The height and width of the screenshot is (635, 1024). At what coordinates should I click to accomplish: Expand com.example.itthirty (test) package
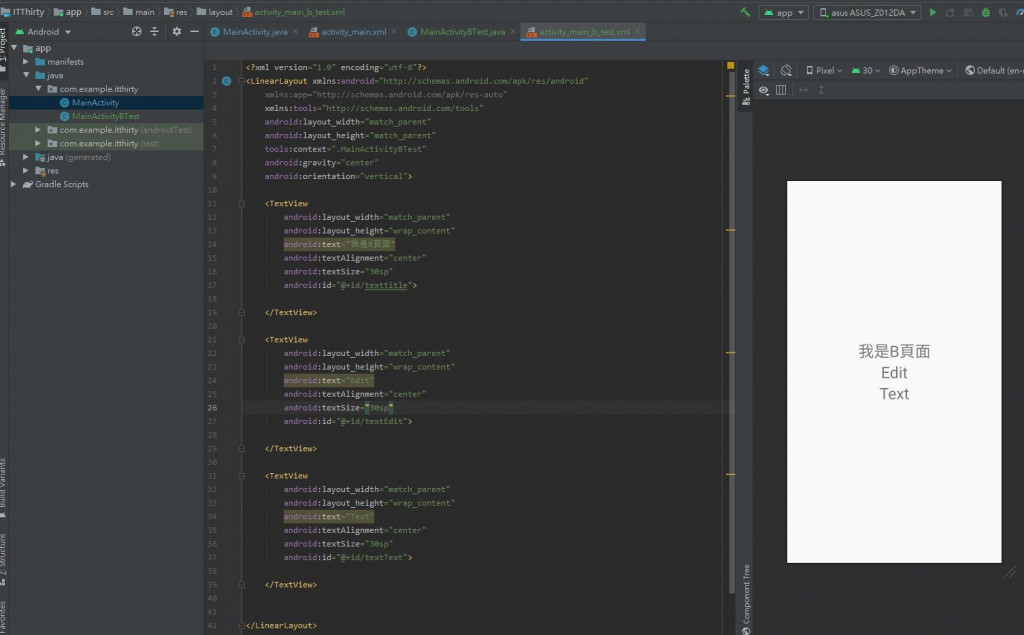(x=38, y=143)
